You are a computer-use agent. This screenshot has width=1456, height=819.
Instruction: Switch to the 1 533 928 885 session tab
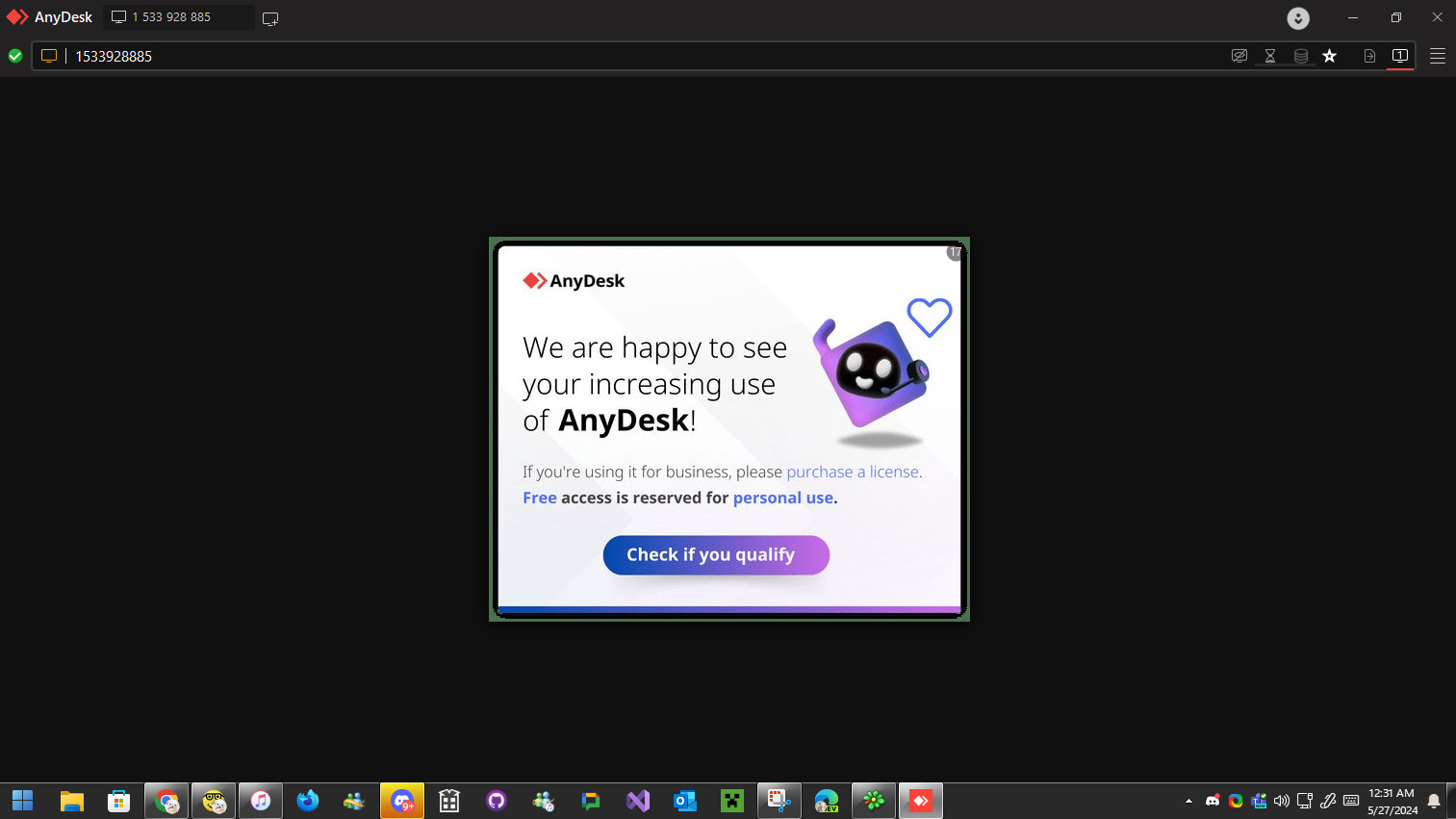[x=173, y=17]
